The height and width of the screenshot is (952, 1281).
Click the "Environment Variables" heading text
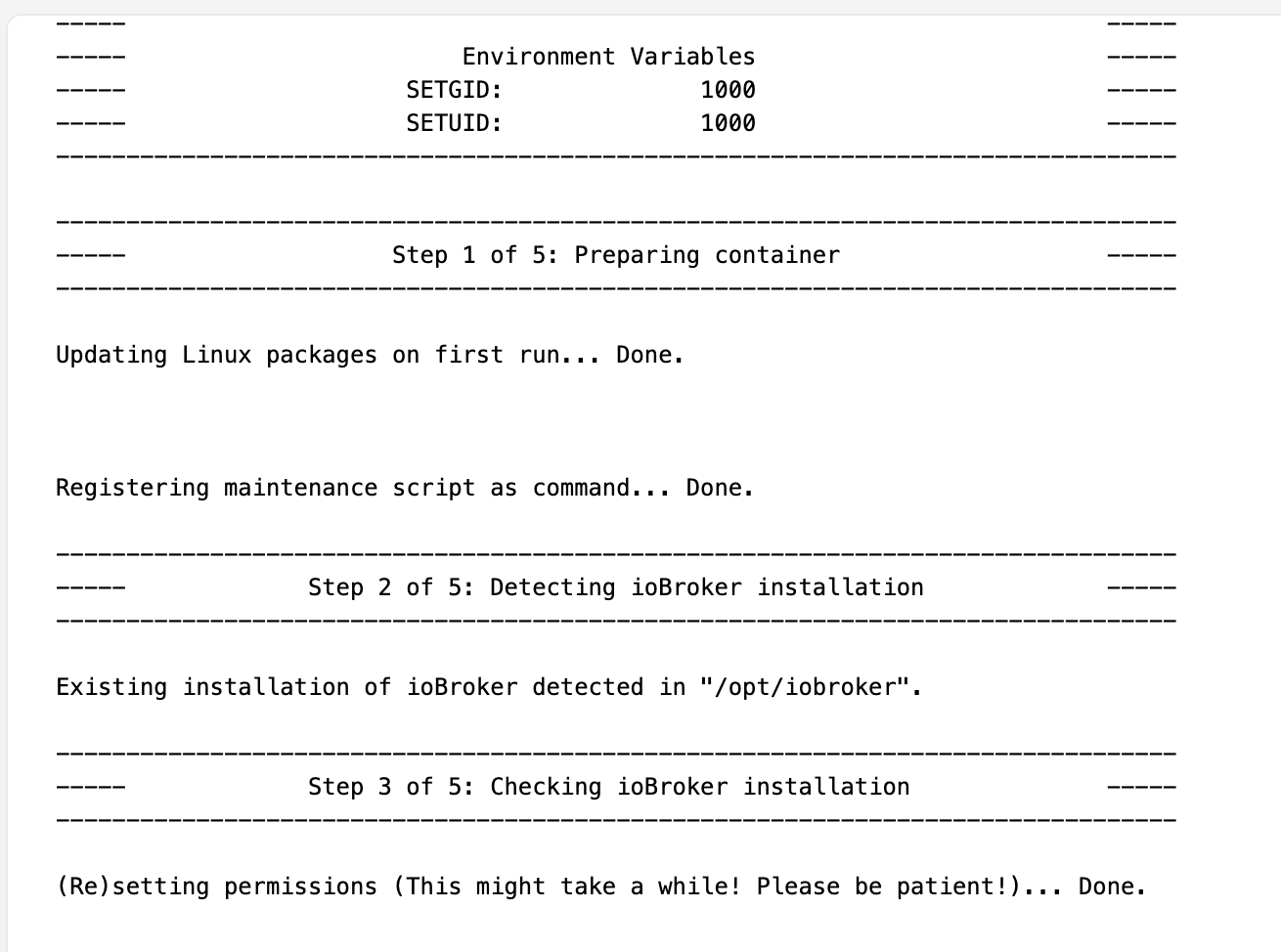coord(608,57)
